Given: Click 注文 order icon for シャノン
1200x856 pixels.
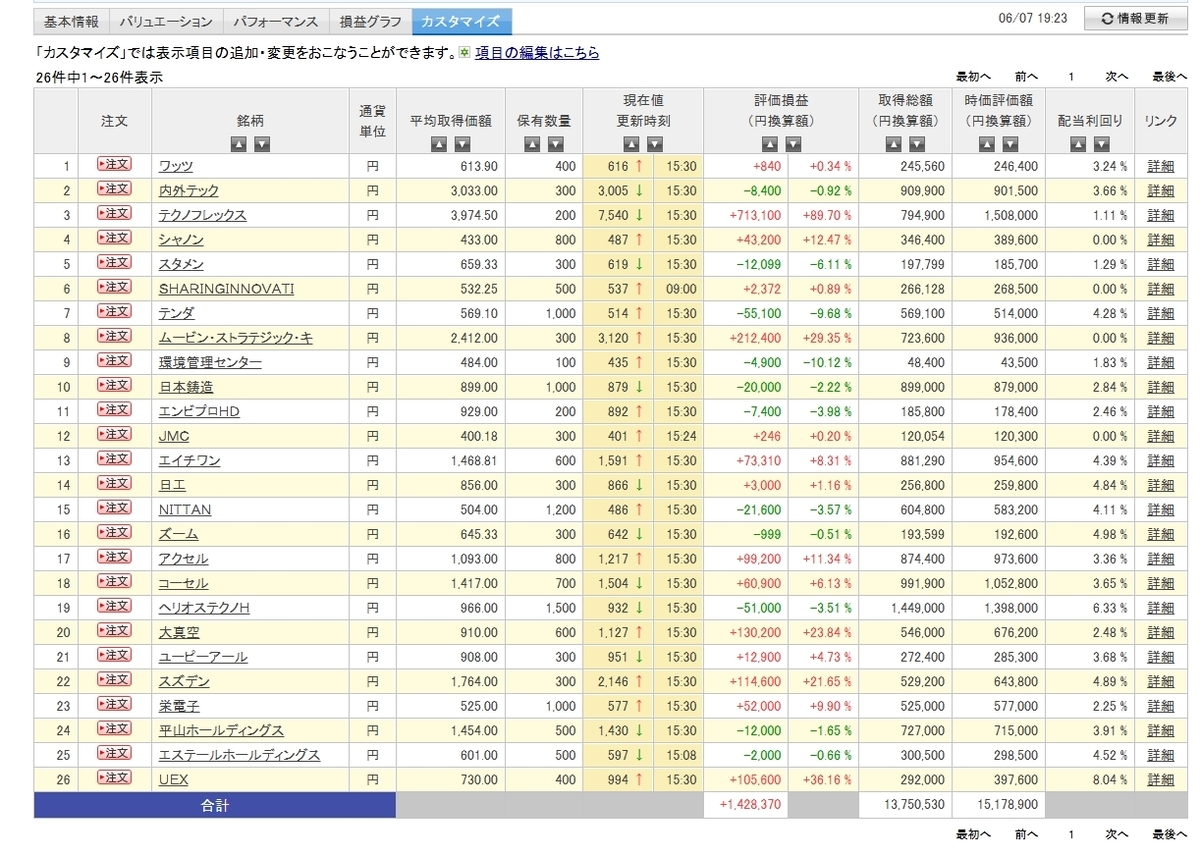Looking at the screenshot, I should click(114, 238).
